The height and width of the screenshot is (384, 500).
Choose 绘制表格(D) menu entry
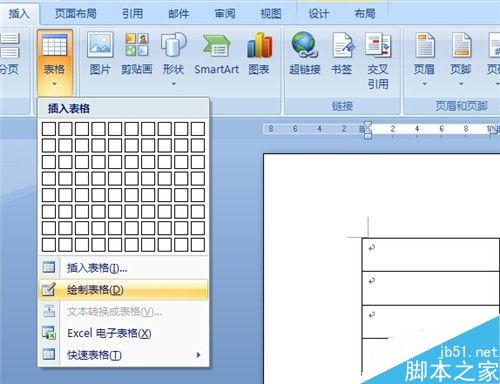click(x=123, y=290)
